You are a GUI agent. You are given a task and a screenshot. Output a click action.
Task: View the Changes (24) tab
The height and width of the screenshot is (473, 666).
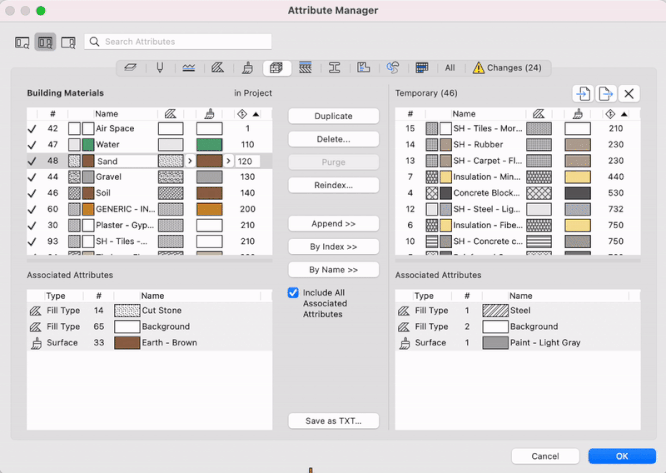click(x=507, y=68)
